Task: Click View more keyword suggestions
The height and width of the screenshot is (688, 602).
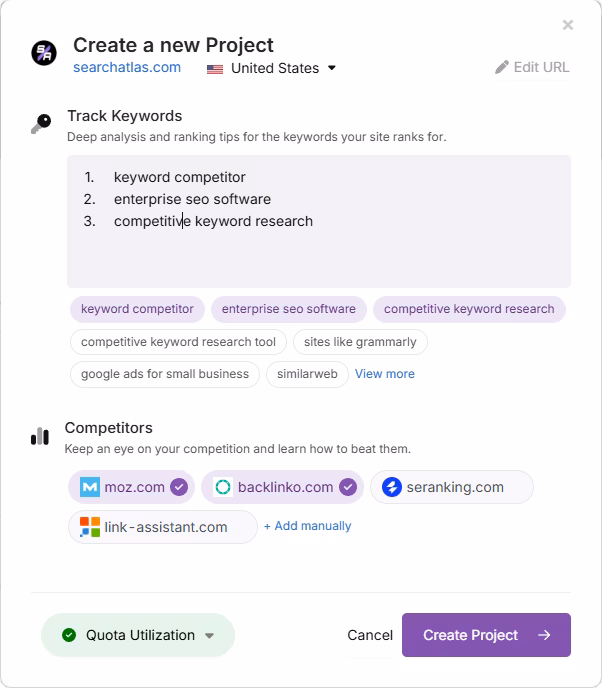Action: 384,374
